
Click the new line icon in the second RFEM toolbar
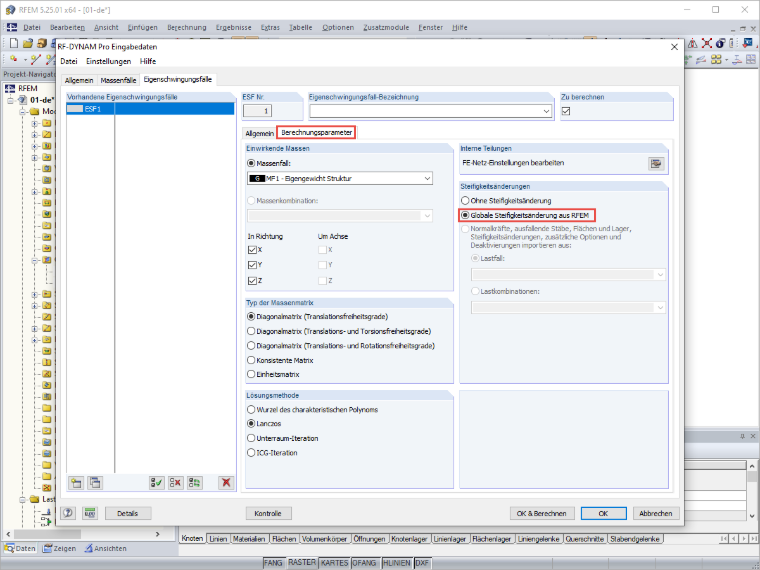35,60
